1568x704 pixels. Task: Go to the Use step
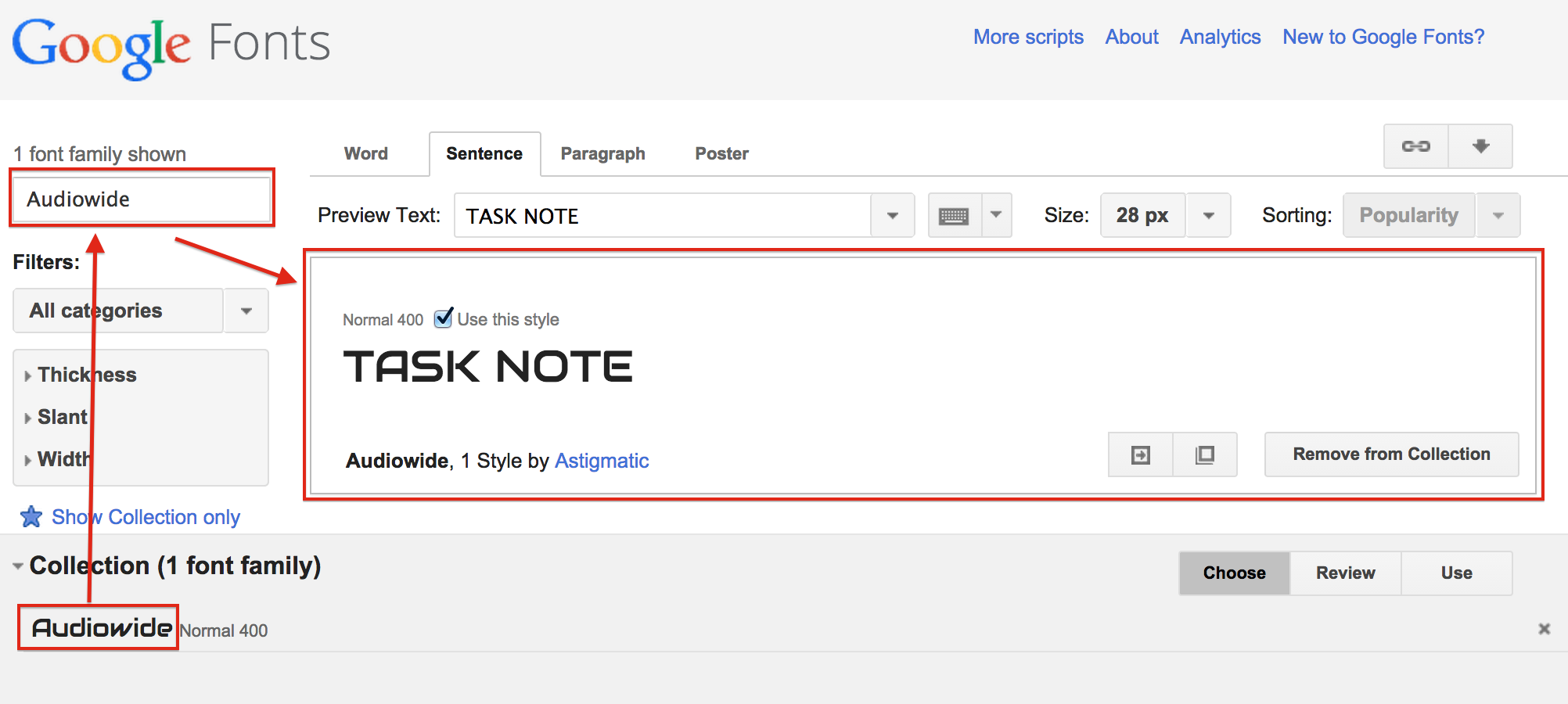point(1457,573)
